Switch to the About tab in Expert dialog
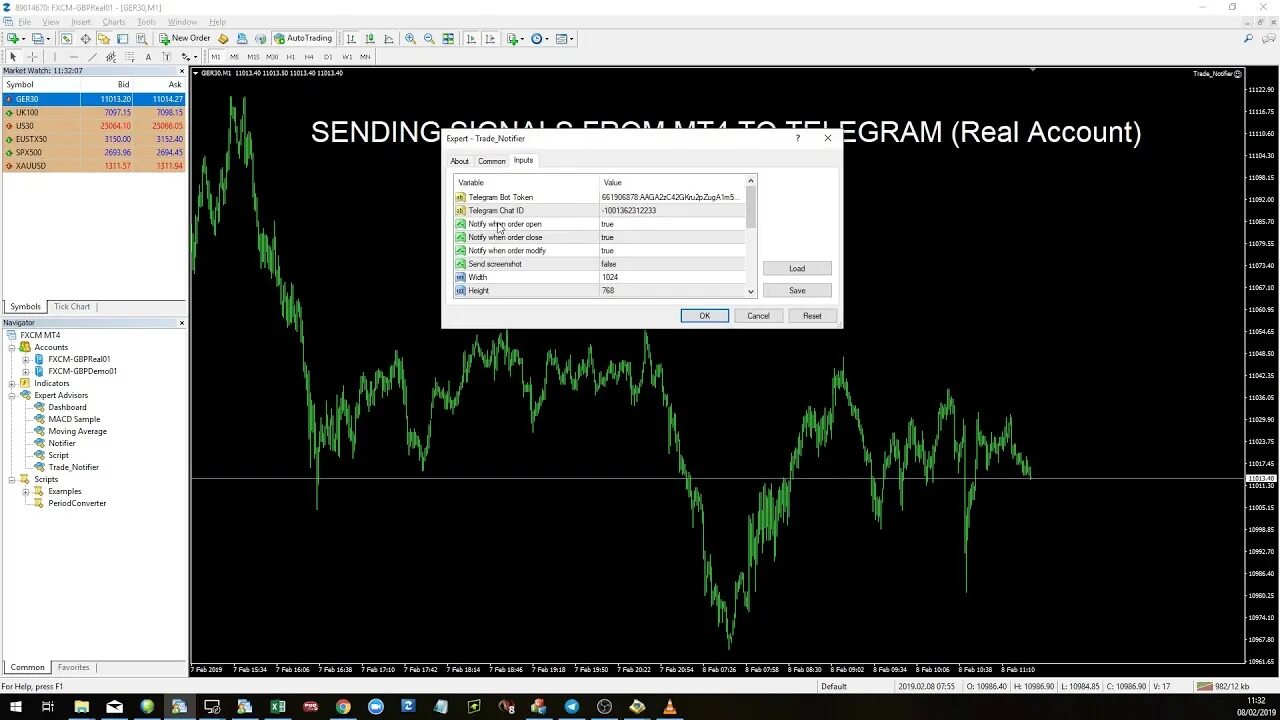This screenshot has width=1280, height=720. (x=459, y=161)
